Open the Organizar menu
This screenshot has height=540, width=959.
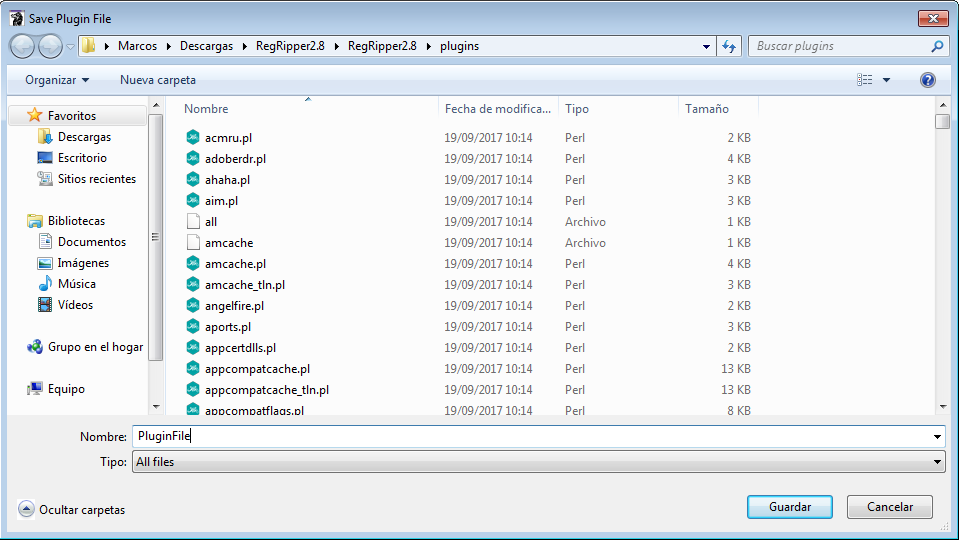point(57,80)
